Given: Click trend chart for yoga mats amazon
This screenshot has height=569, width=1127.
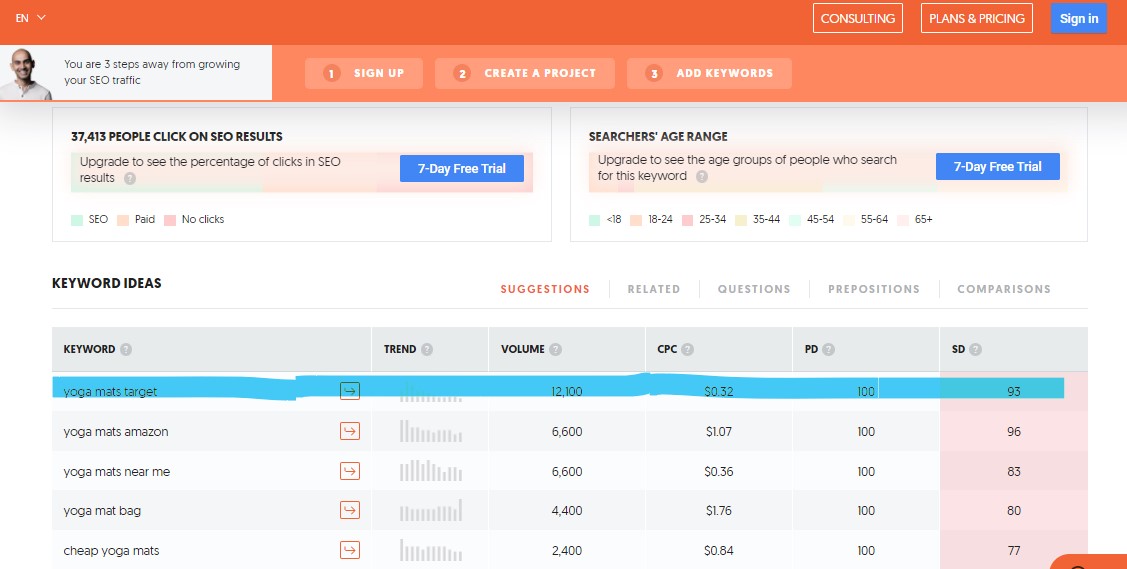Looking at the screenshot, I should (431, 431).
